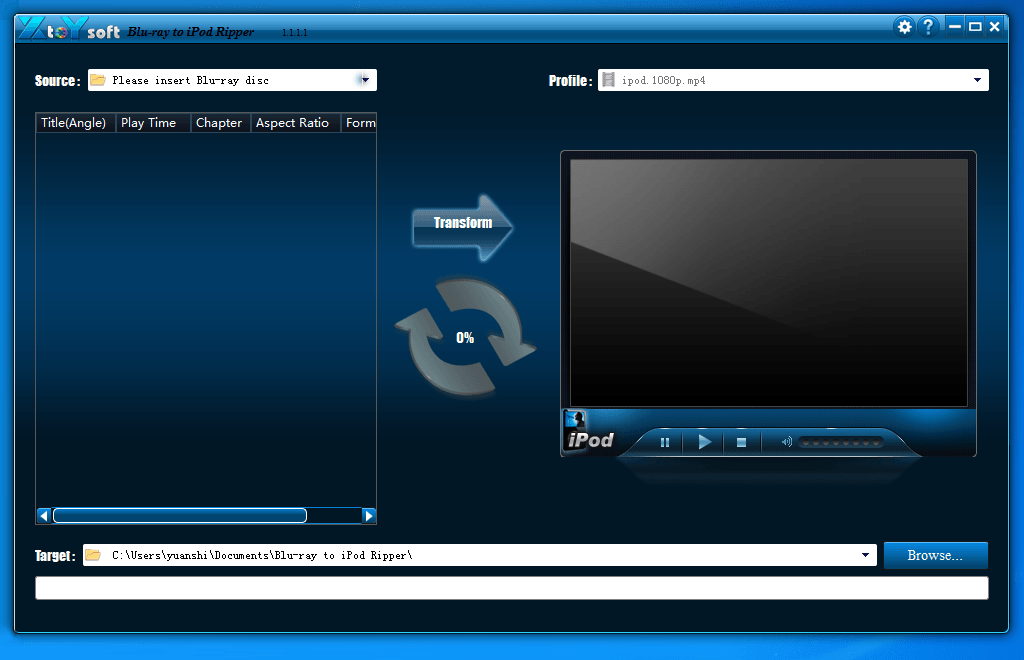Pause the preview playback

[665, 442]
